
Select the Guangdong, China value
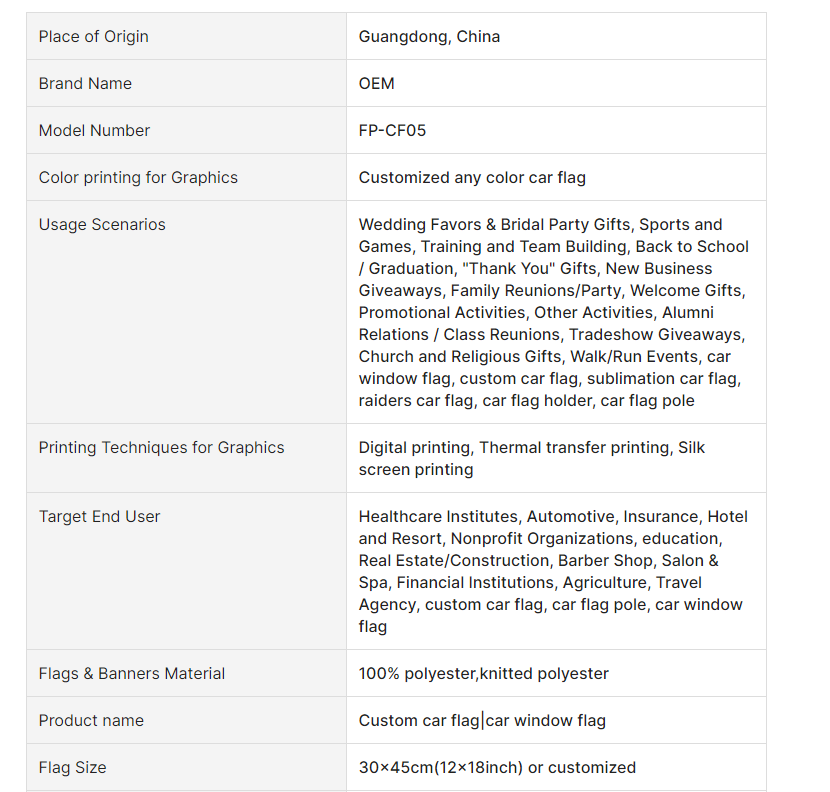429,37
